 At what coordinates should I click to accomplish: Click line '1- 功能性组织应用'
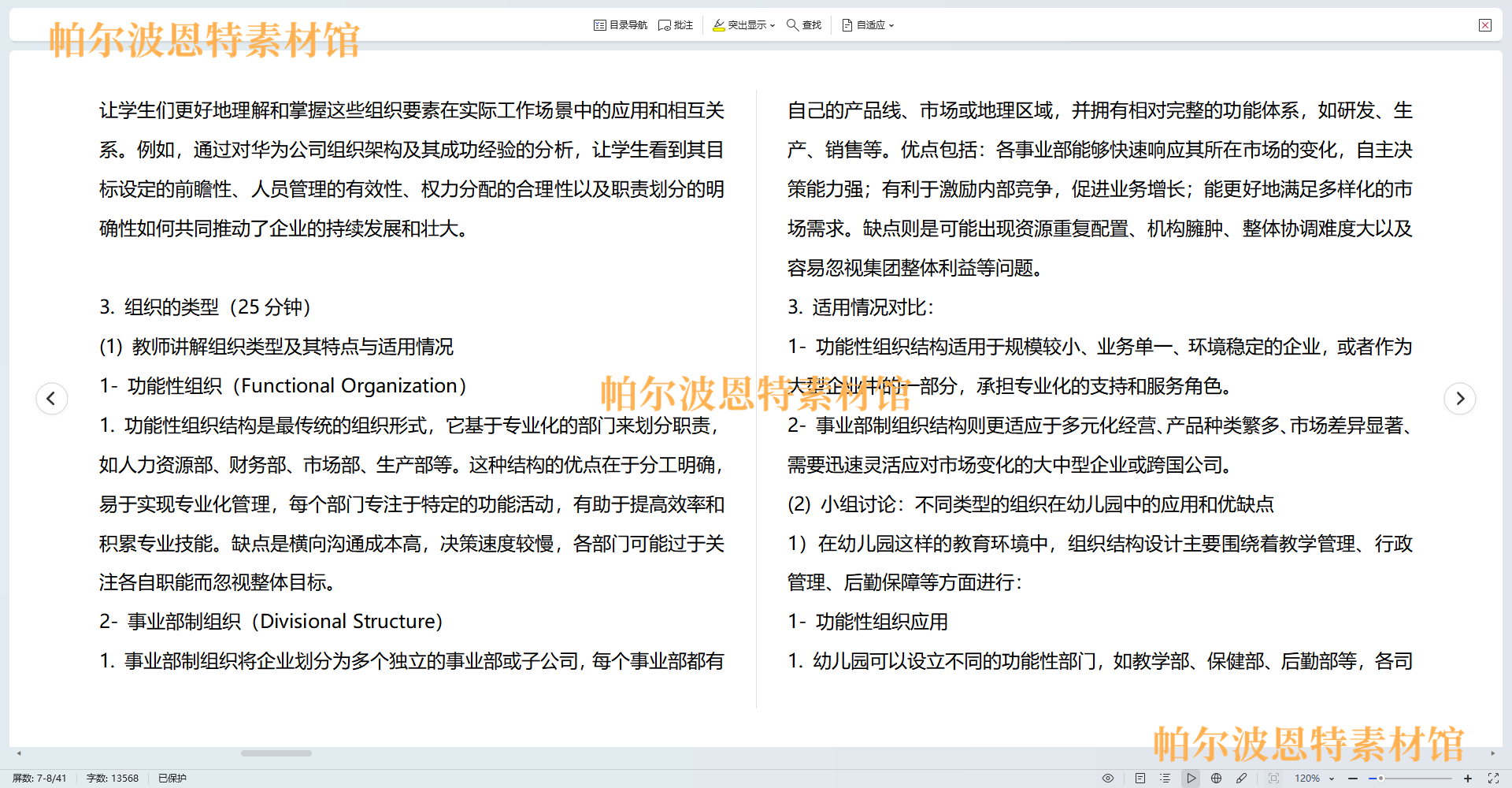[x=868, y=622]
